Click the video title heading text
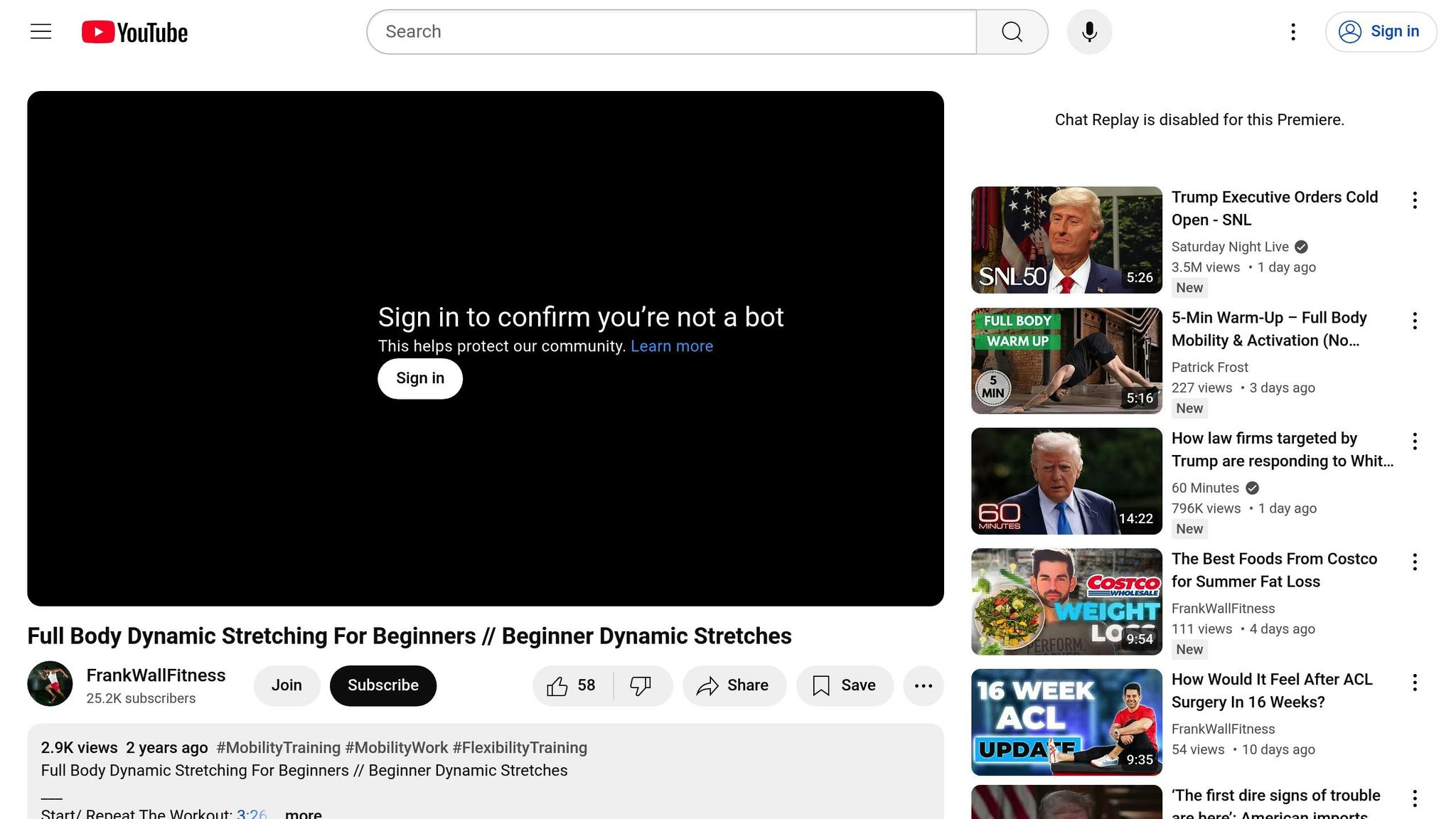Image resolution: width=1456 pixels, height=819 pixels. 409,636
